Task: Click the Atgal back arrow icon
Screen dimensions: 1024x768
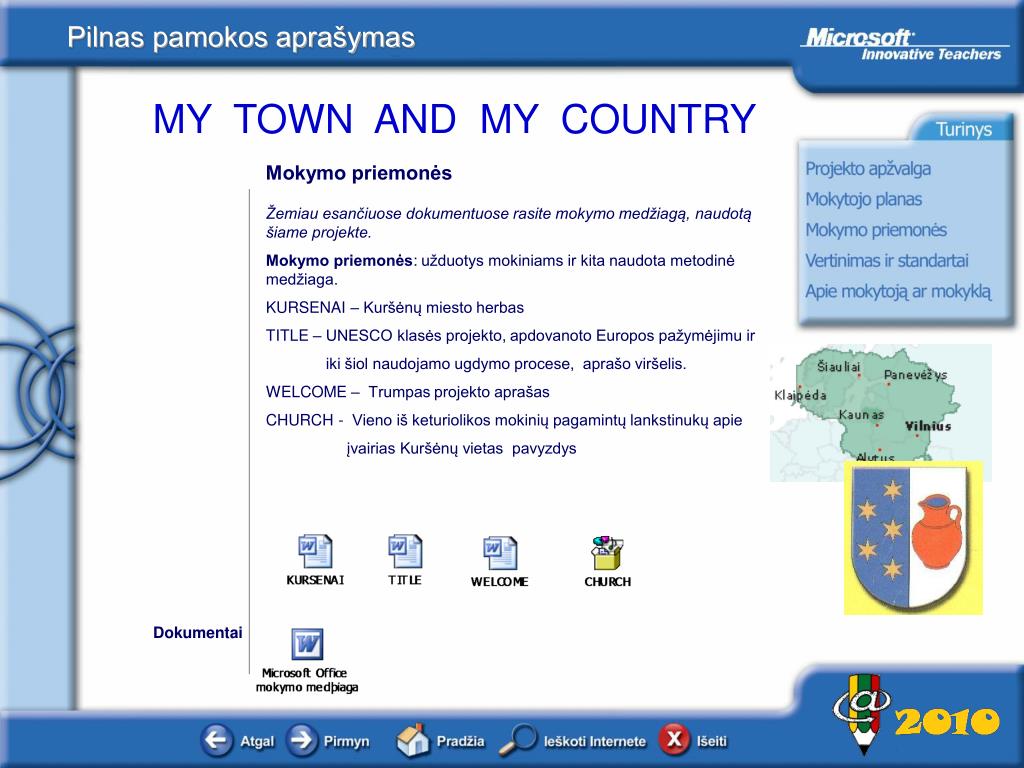Action: pos(217,740)
